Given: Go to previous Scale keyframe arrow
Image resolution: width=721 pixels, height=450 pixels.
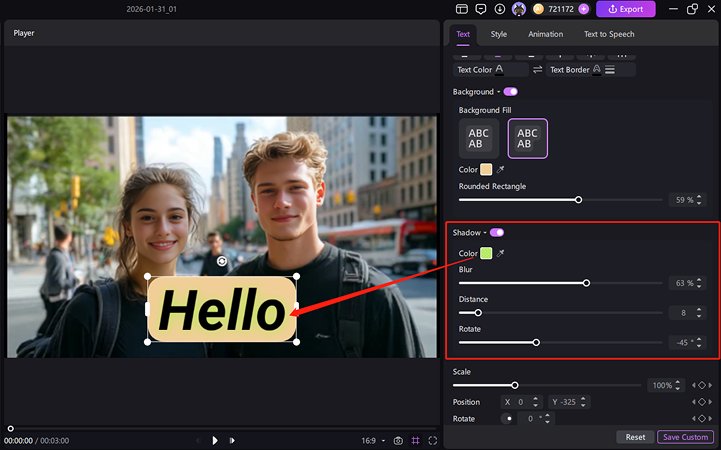Looking at the screenshot, I should point(694,385).
